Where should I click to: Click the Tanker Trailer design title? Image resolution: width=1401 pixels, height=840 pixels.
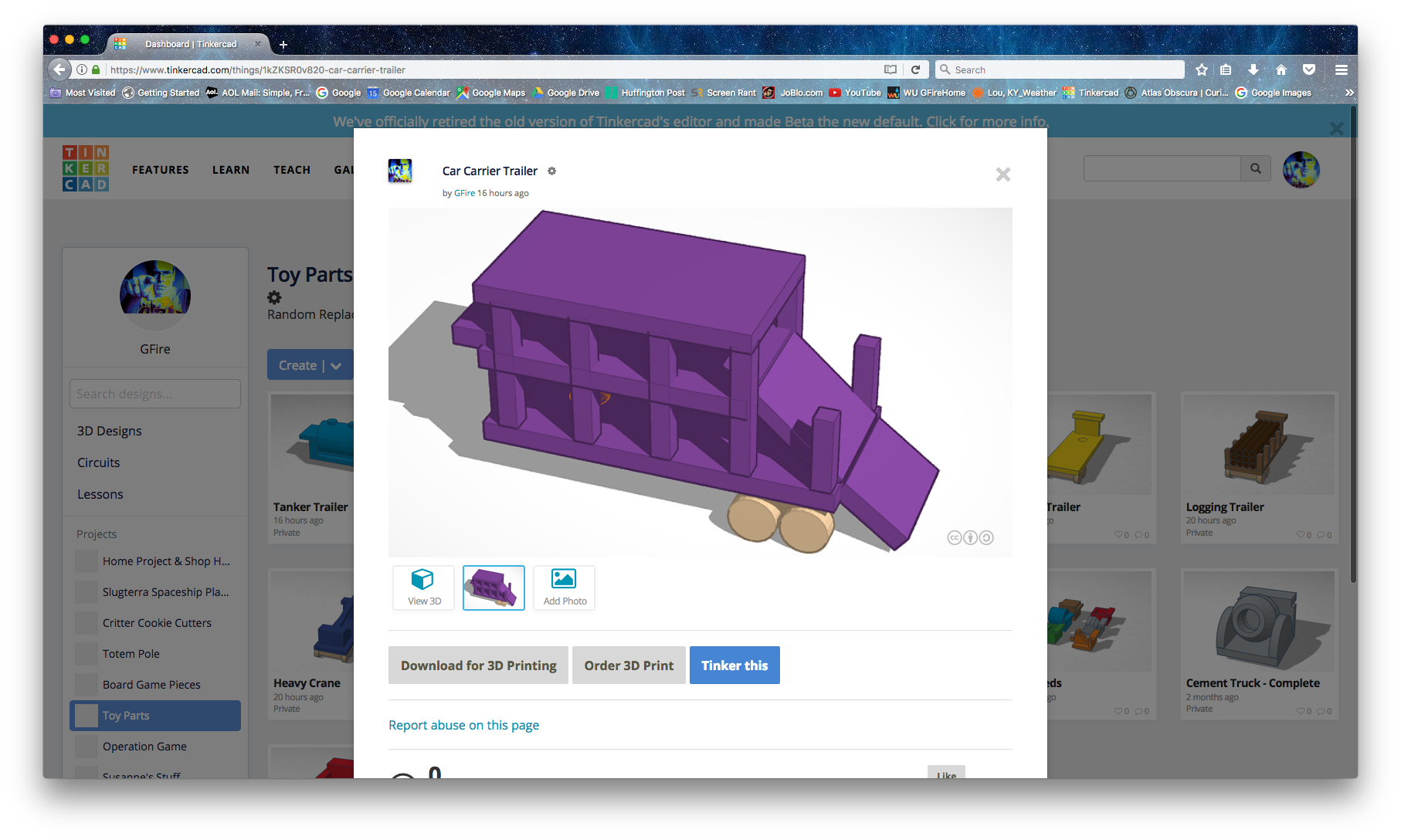coord(310,507)
